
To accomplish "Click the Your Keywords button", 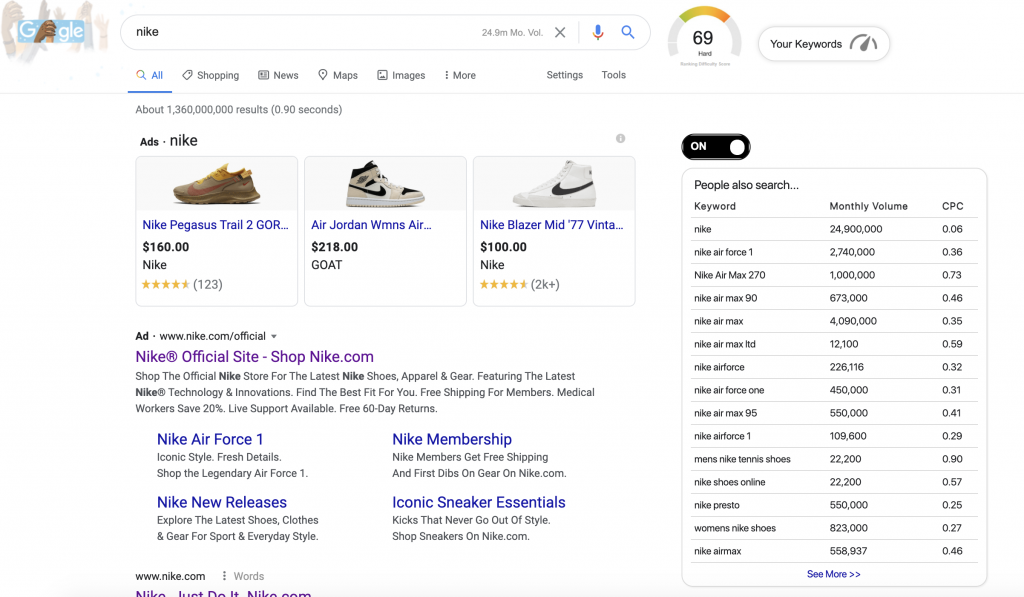I will click(823, 44).
